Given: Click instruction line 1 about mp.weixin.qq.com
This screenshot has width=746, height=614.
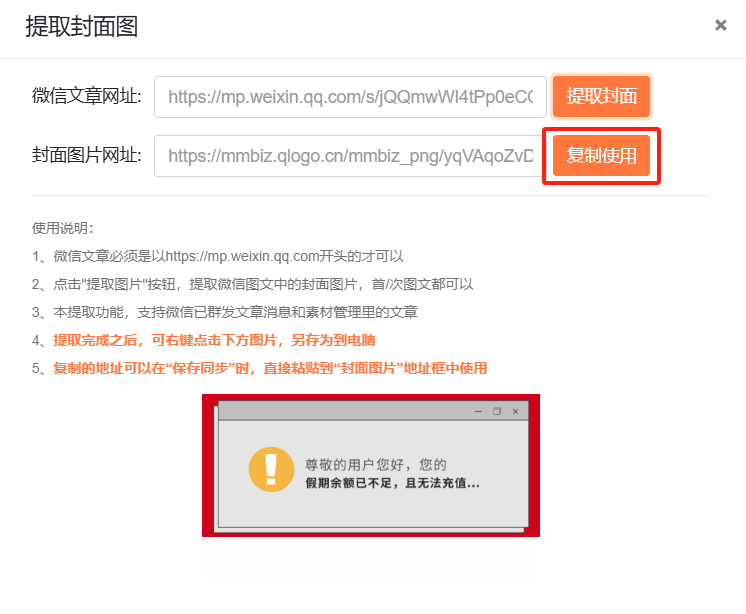Looking at the screenshot, I should coord(217,256).
